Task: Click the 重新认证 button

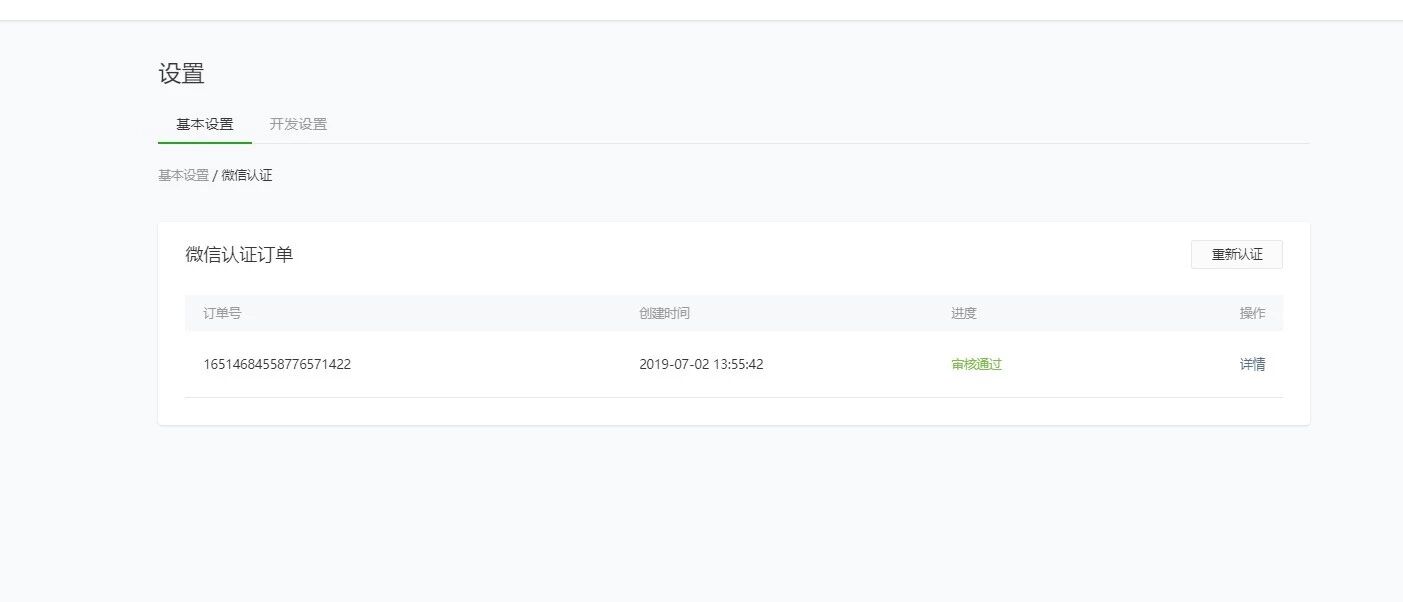Action: coord(1236,254)
